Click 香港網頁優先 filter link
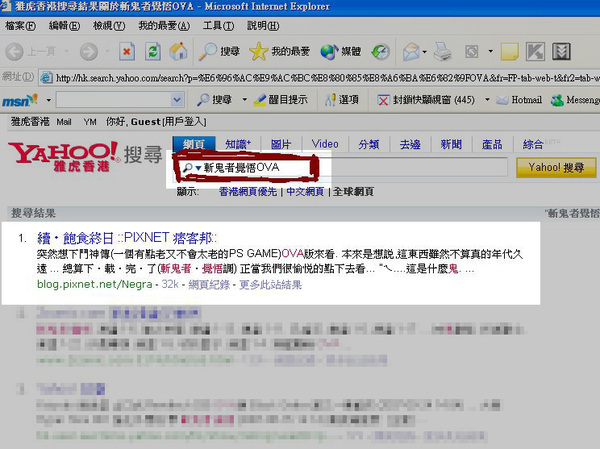This screenshot has width=600, height=449. [248, 191]
